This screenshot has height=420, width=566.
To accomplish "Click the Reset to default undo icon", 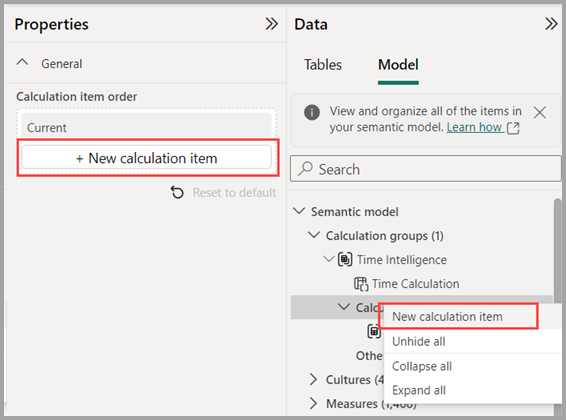I will tap(177, 192).
